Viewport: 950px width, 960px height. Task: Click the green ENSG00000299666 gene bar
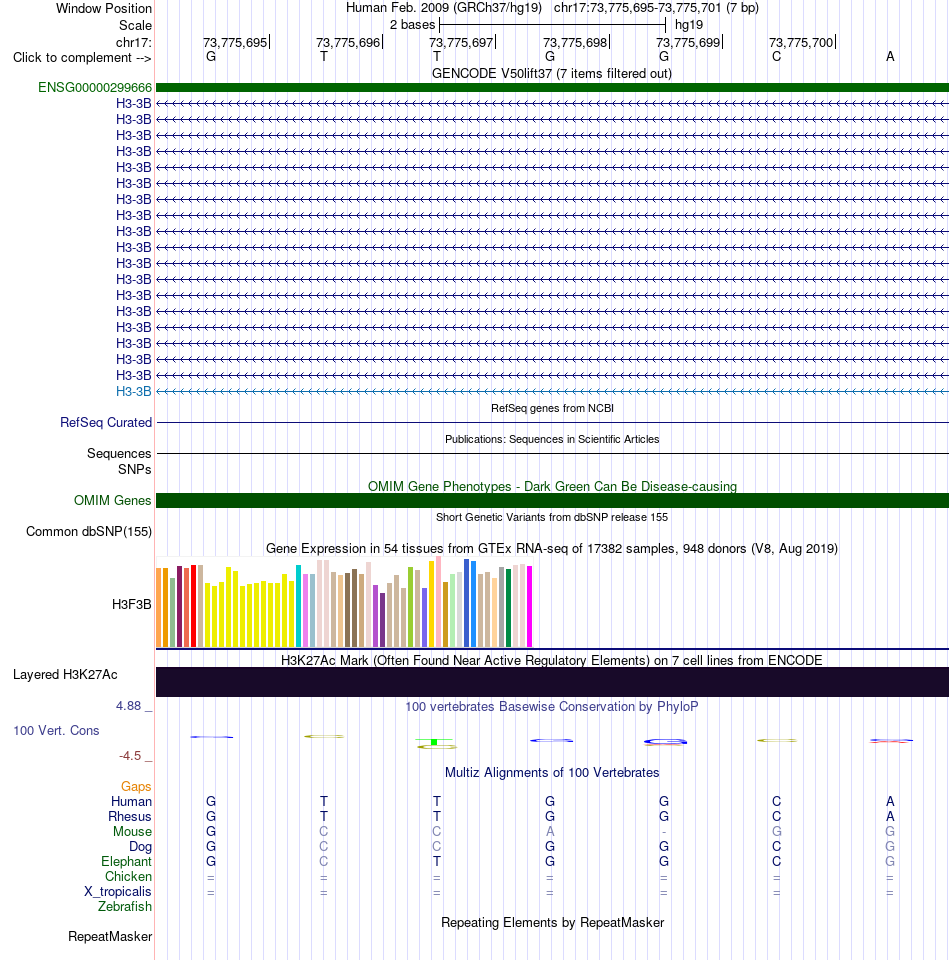point(552,88)
